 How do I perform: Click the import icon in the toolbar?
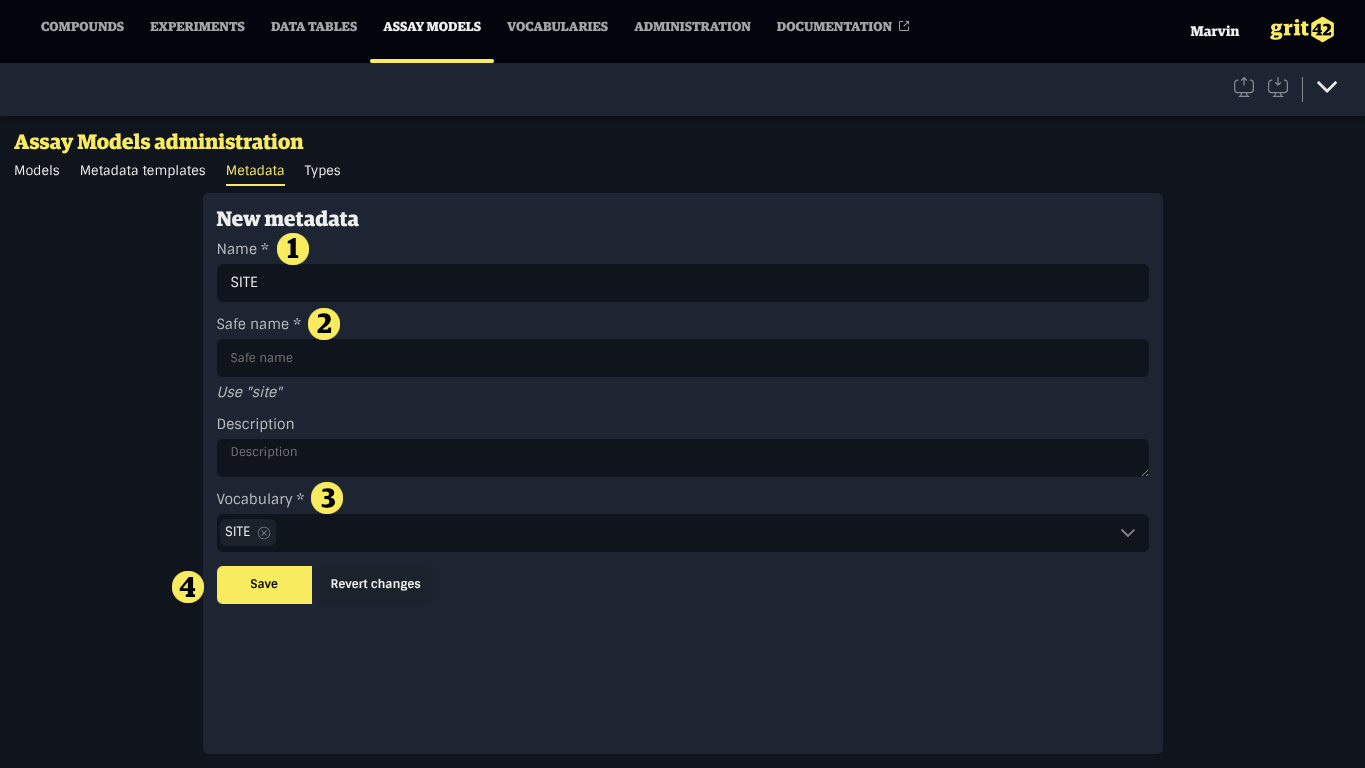click(1244, 87)
